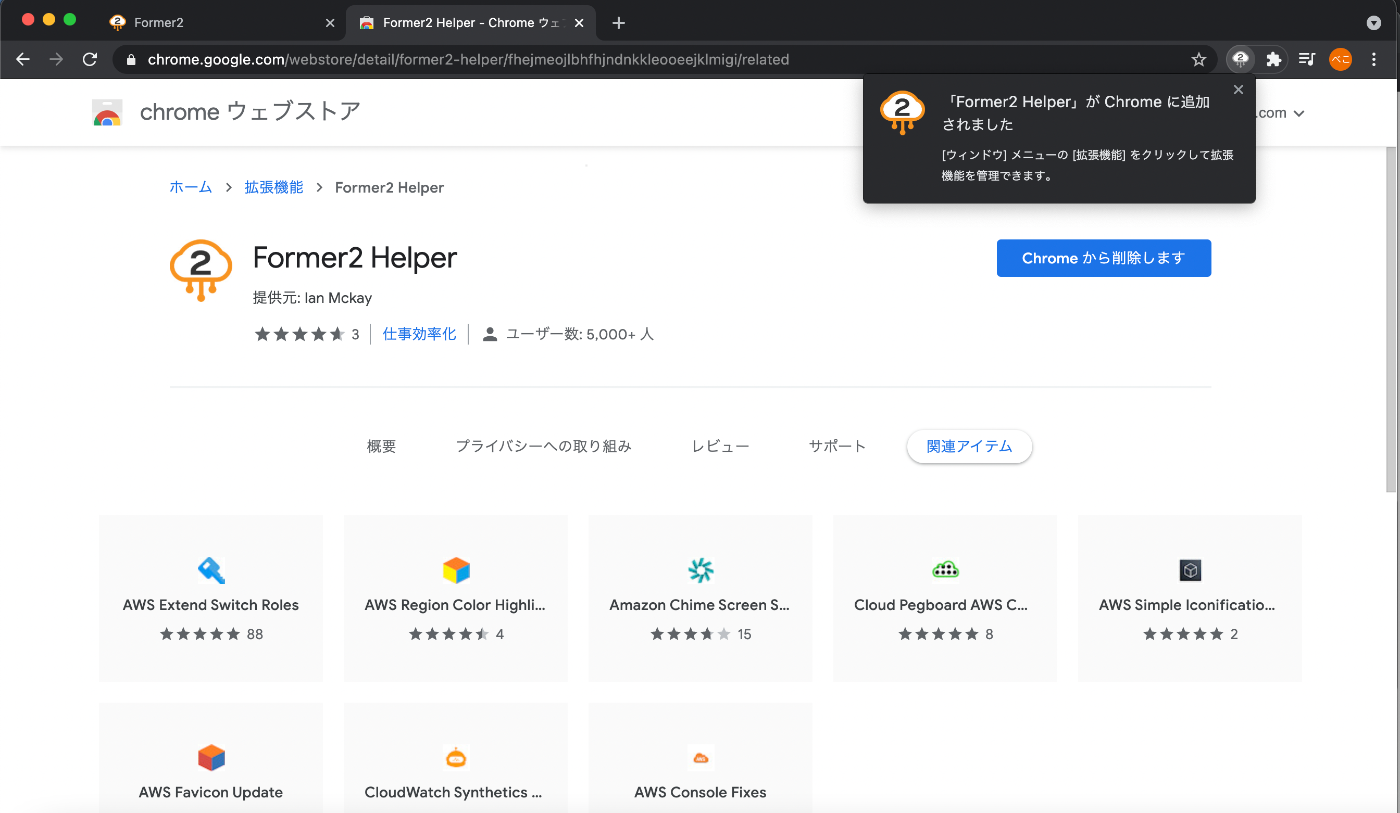
Task: Open Amazon Chime Screen Share icon
Action: [x=700, y=570]
